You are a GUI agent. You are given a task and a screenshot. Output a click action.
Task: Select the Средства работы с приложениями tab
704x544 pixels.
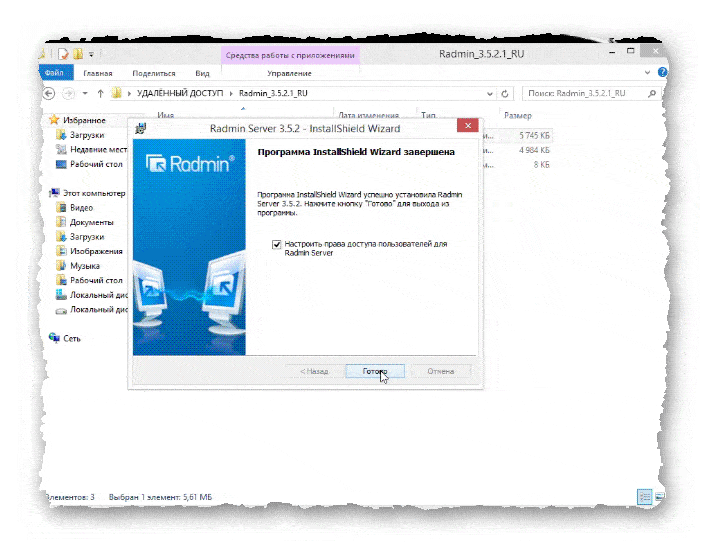(290, 55)
